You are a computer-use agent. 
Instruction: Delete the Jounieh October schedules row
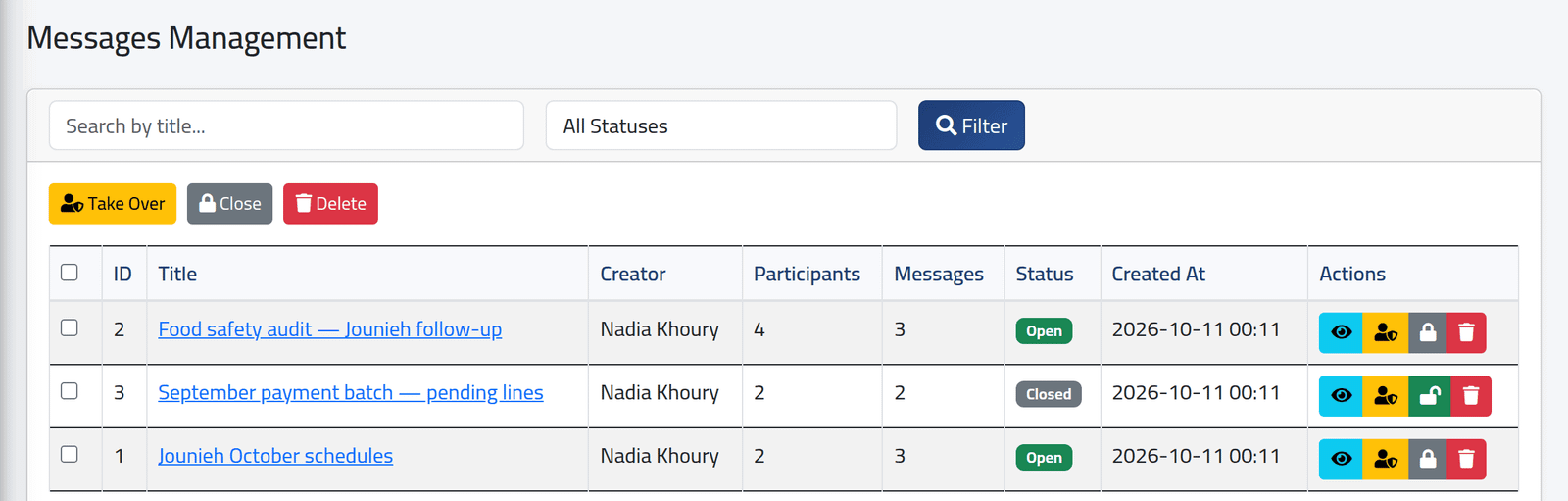1466,459
